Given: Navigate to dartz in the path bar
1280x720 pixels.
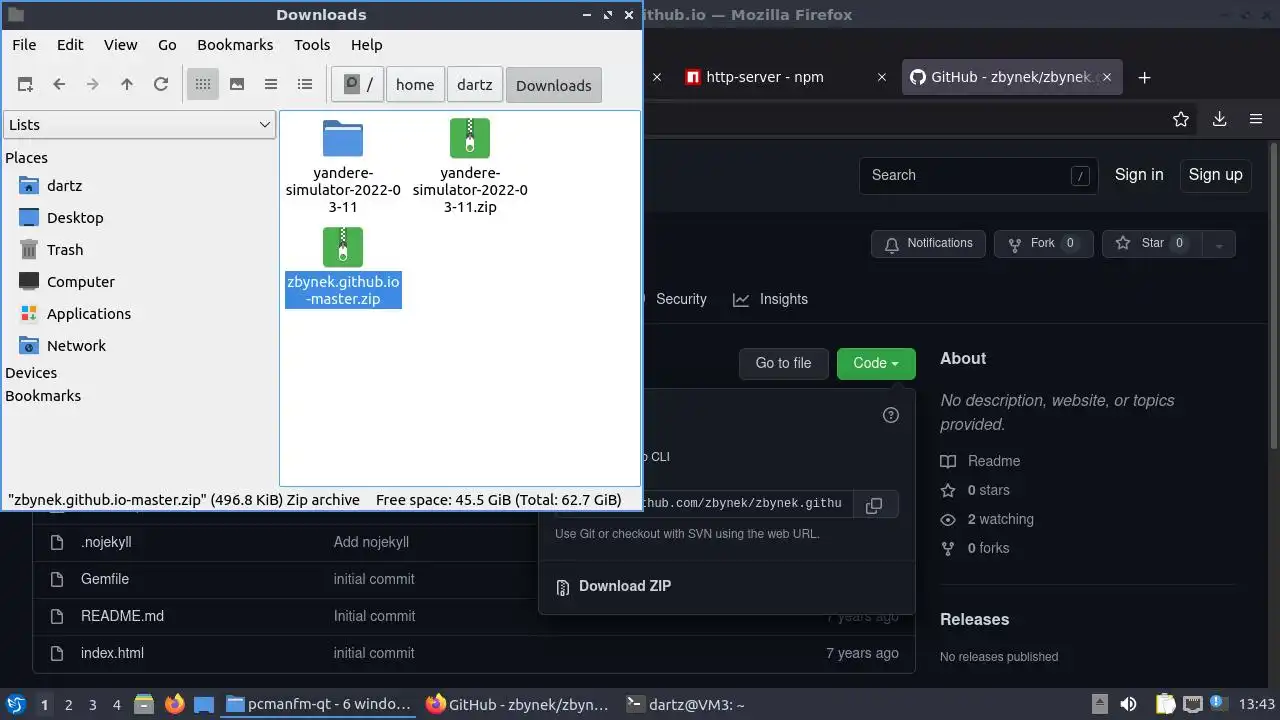Looking at the screenshot, I should 475,85.
